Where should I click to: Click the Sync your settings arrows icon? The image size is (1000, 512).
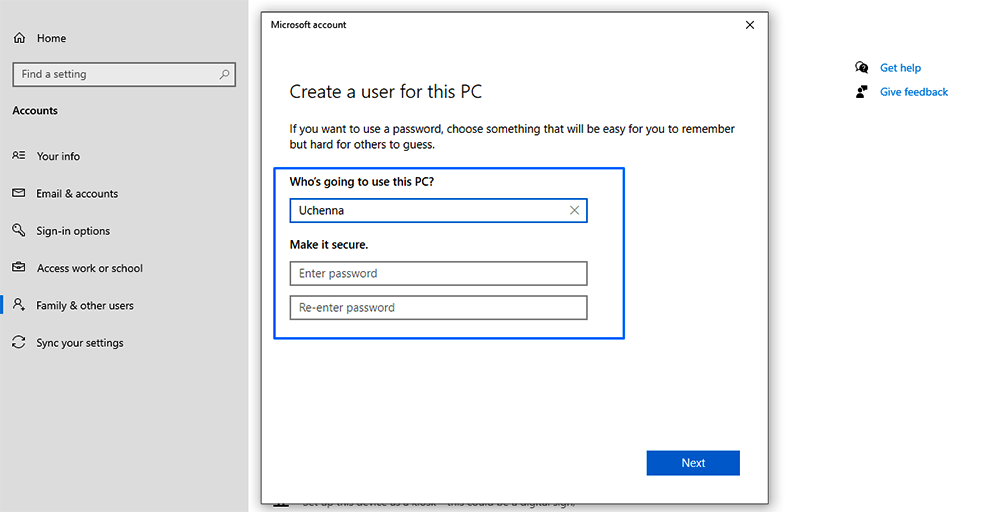19,342
